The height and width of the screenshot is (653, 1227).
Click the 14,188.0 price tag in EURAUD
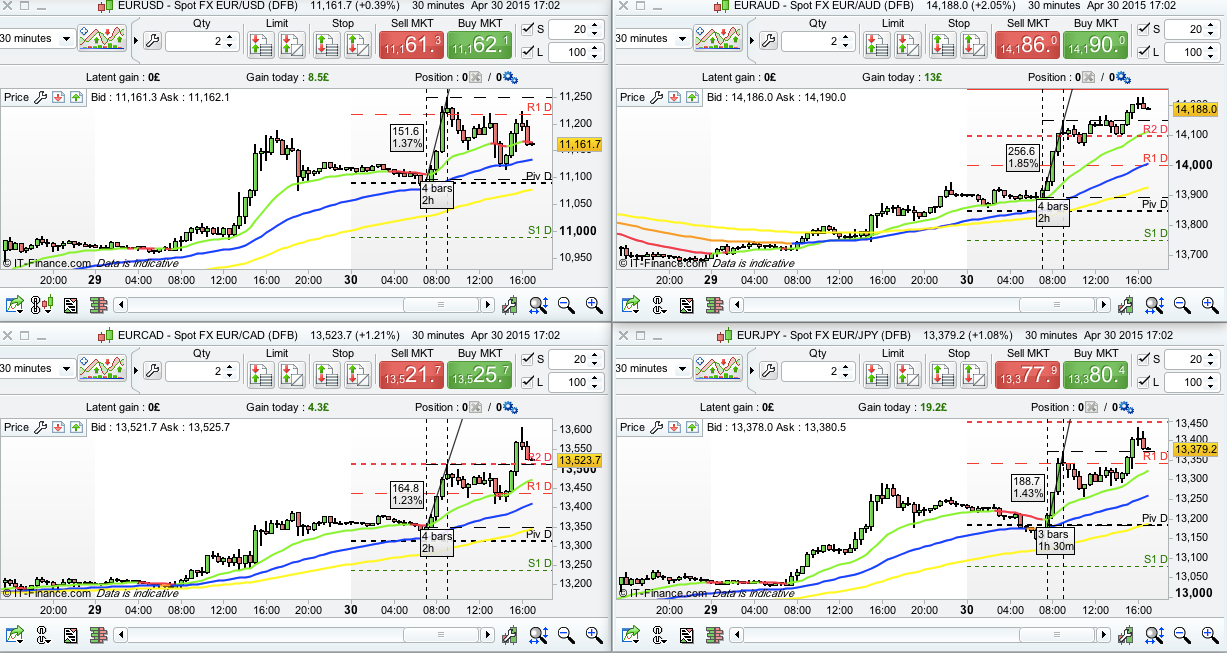[1196, 109]
